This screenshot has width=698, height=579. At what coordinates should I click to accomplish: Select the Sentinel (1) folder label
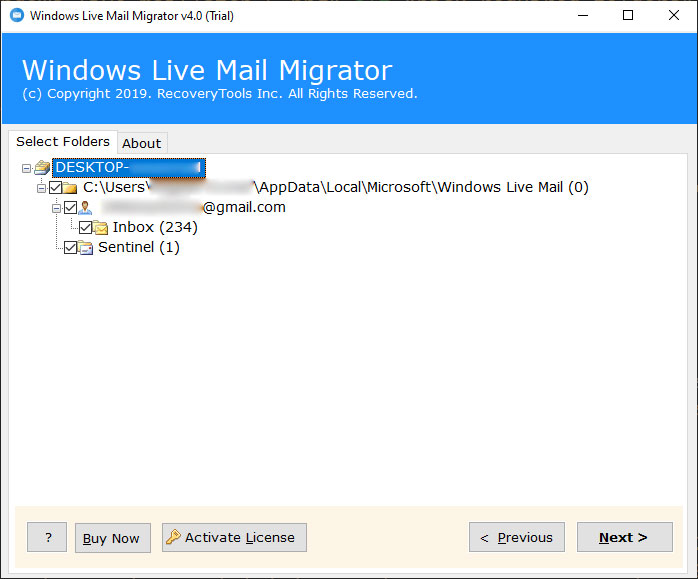pyautogui.click(x=139, y=247)
